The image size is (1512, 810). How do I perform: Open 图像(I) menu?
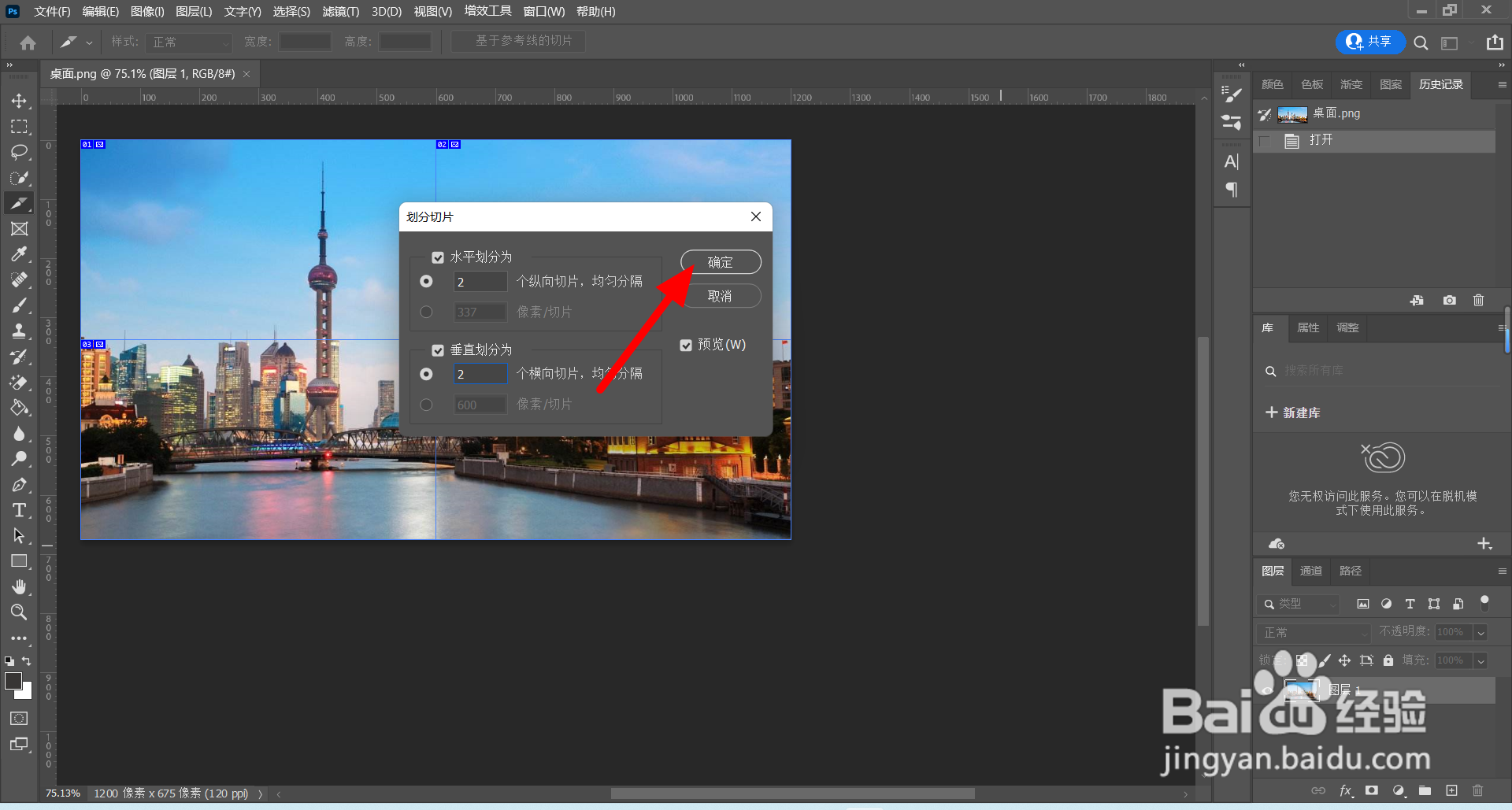(x=147, y=11)
